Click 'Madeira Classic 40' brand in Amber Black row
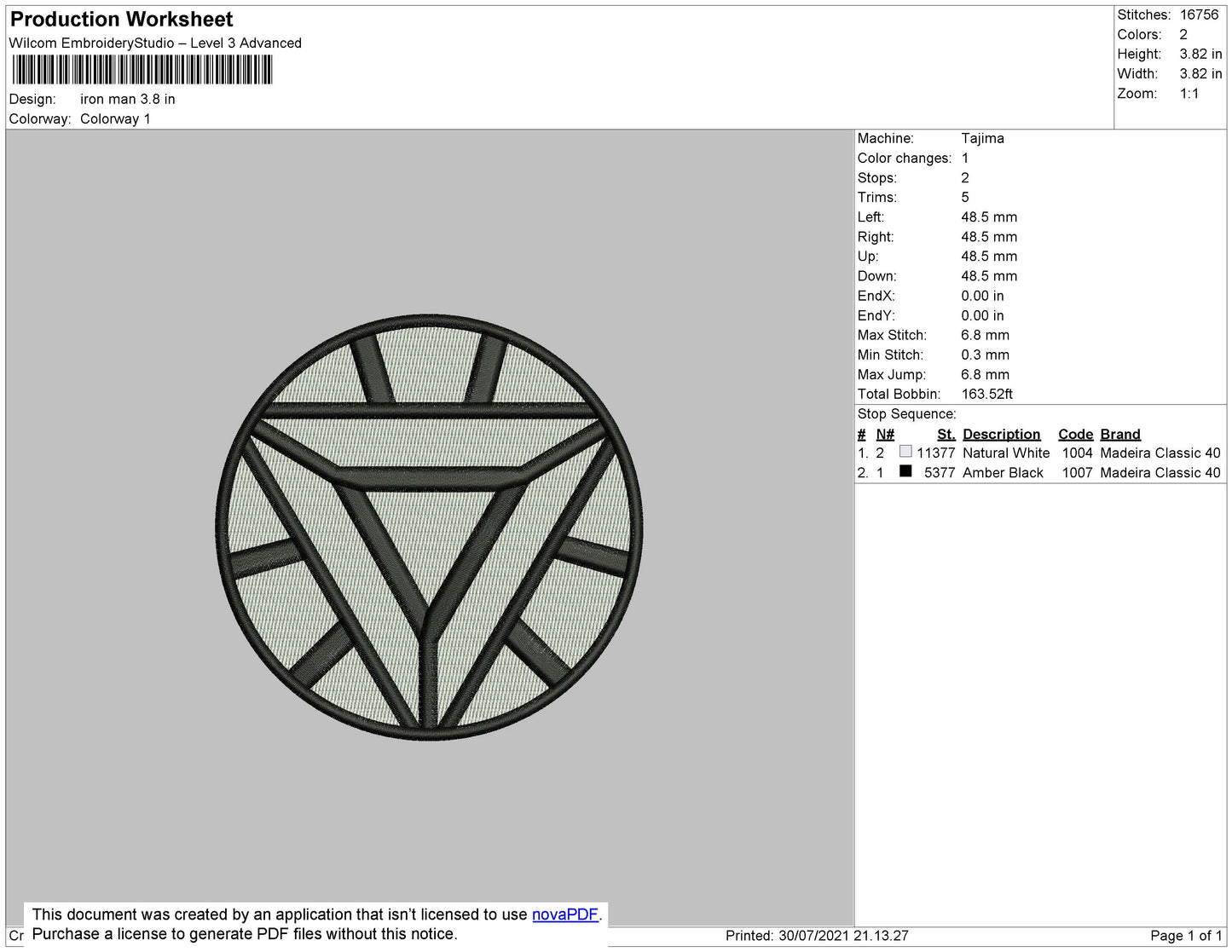This screenshot has width=1232, height=952. 1160,473
